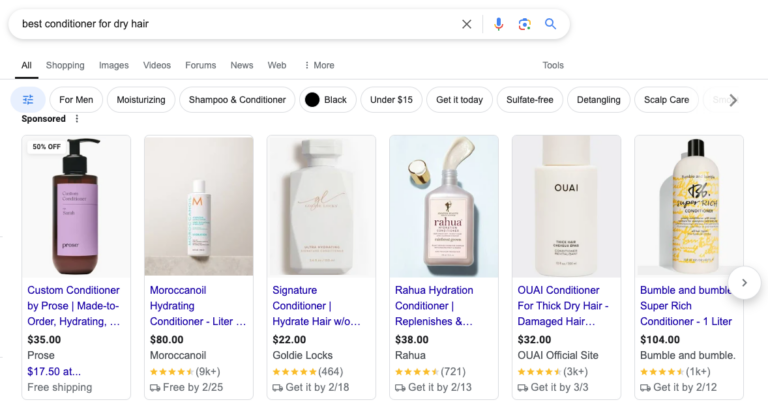Expand the More search categories menu
This screenshot has height=413, width=768.
pos(319,65)
